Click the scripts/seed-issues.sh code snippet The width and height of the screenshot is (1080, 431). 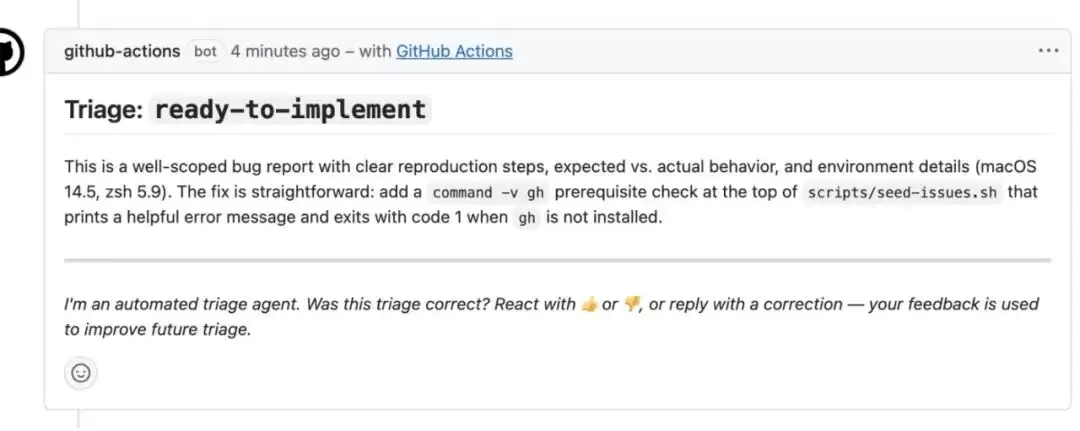tap(902, 193)
